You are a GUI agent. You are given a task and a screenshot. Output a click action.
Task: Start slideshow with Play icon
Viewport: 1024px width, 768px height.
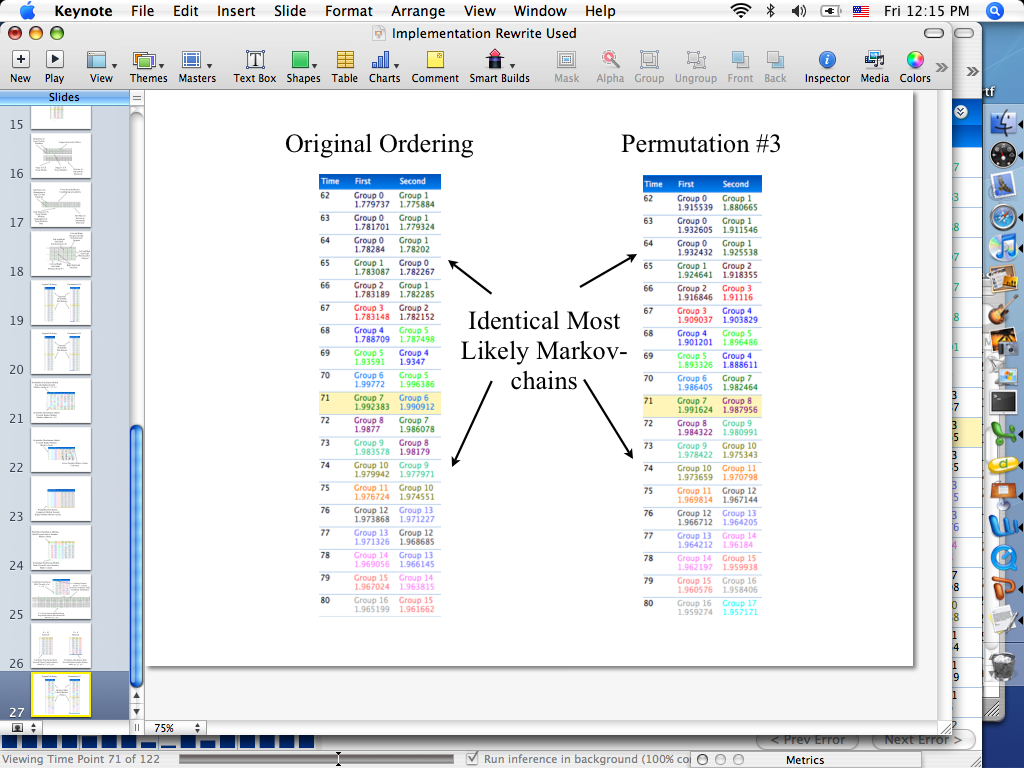(x=54, y=59)
